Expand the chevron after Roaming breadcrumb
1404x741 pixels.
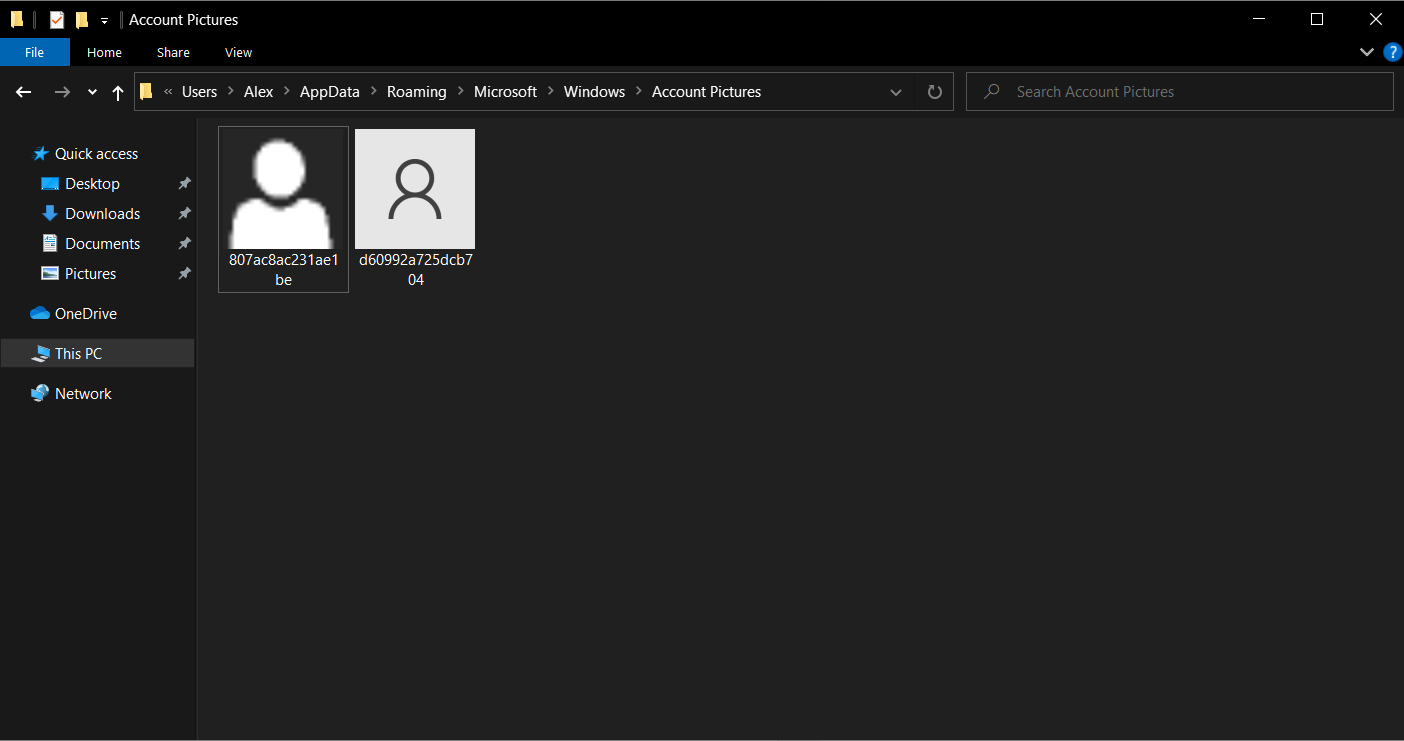461,92
